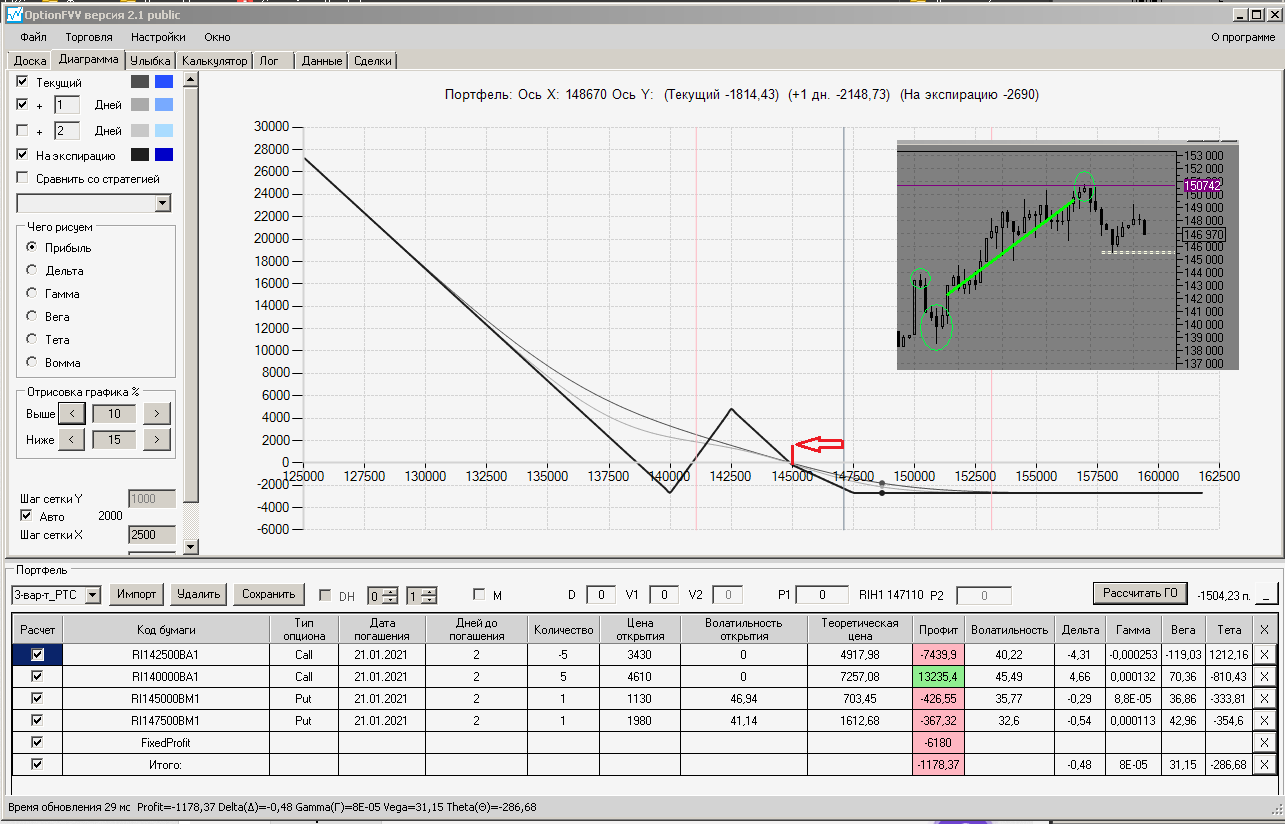Select the Дельта radio button
This screenshot has width=1285, height=824.
[33, 270]
